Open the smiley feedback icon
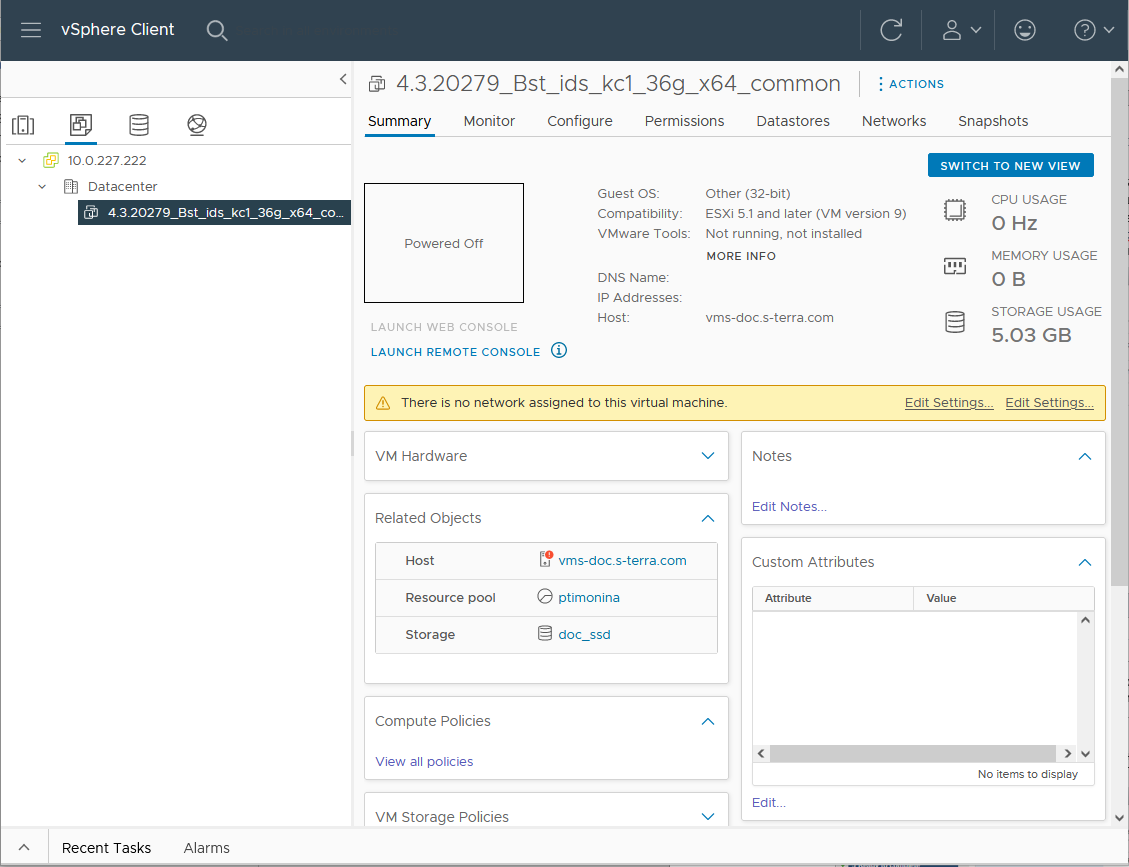Screen dimensions: 1129x867 tap(1025, 30)
